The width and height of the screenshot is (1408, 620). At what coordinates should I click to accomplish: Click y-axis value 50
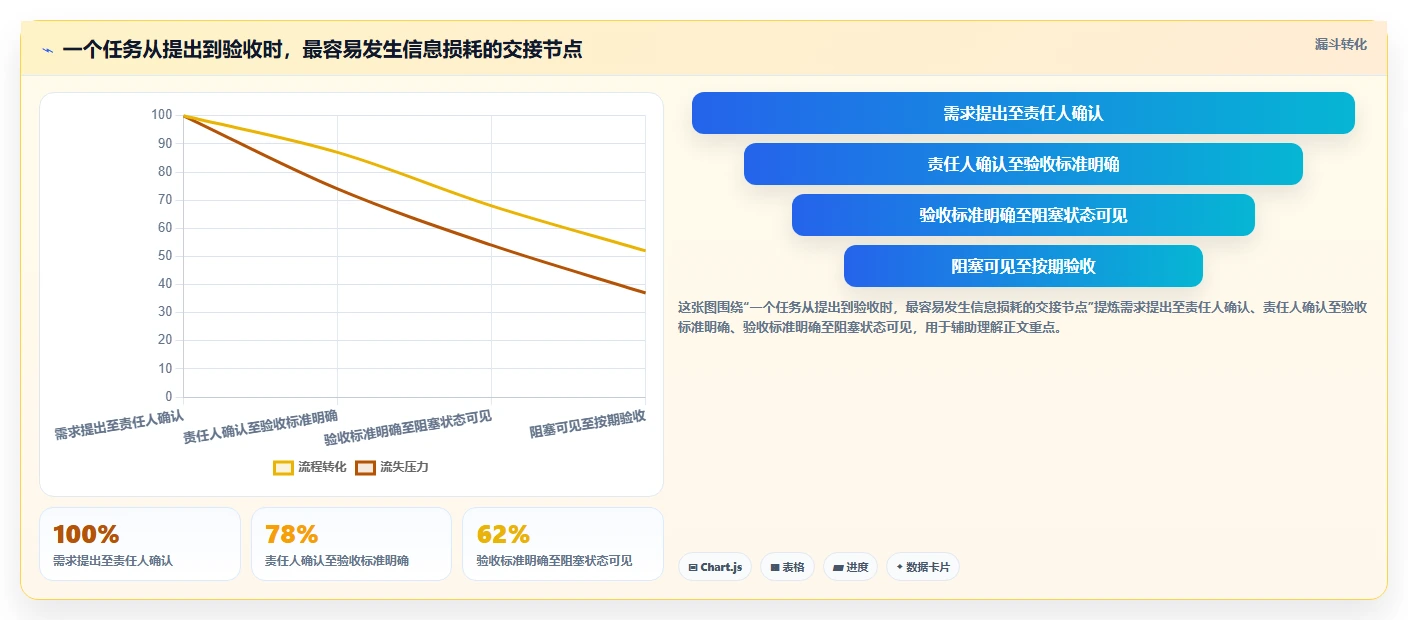click(x=165, y=256)
